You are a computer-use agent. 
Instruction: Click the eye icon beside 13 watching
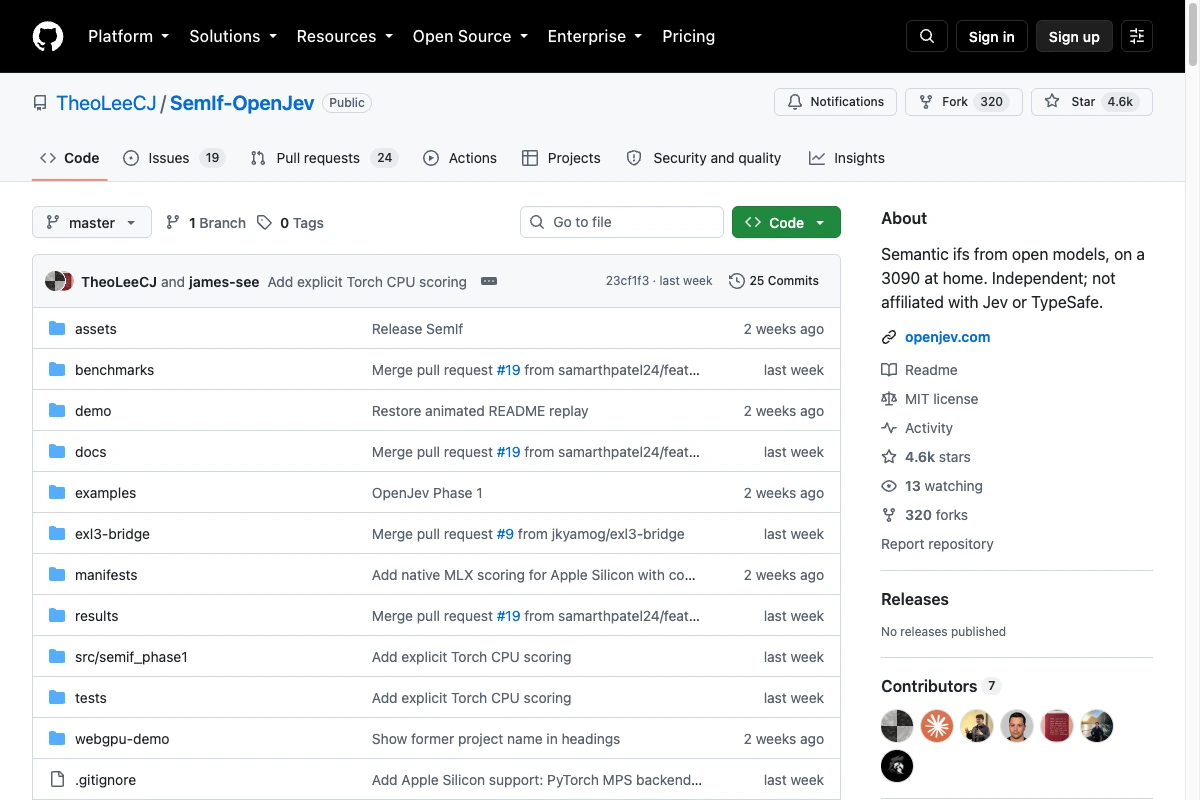pyautogui.click(x=889, y=486)
